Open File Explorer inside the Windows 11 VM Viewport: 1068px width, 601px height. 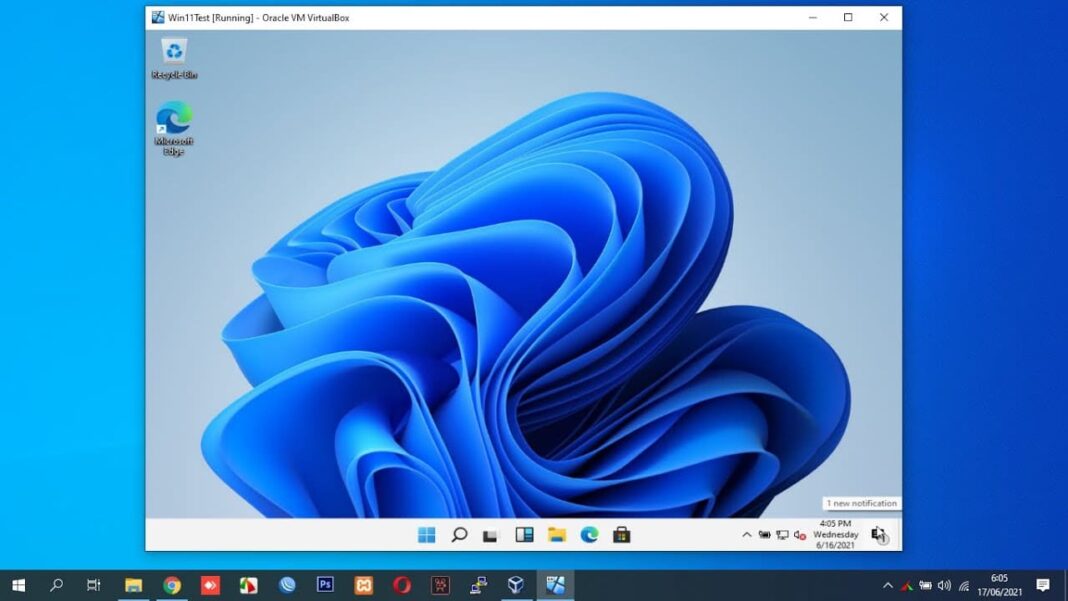(x=556, y=535)
